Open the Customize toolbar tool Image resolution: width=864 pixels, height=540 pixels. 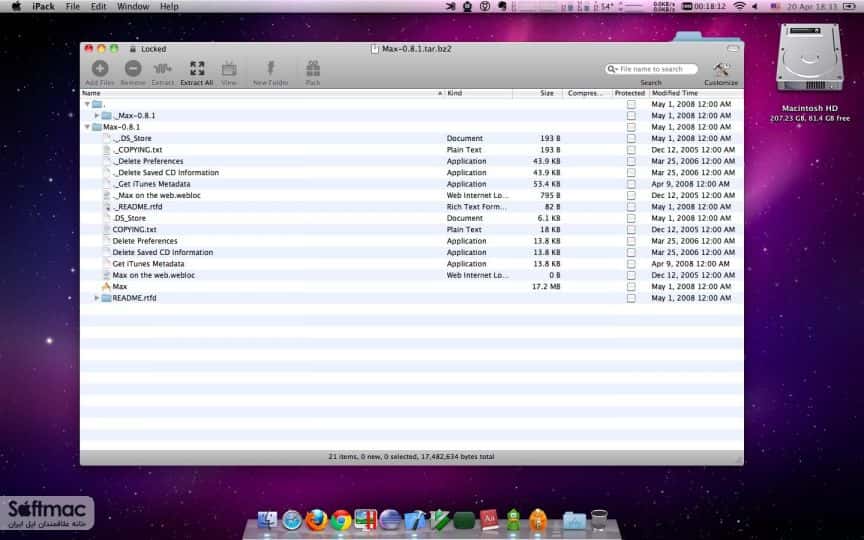(721, 69)
